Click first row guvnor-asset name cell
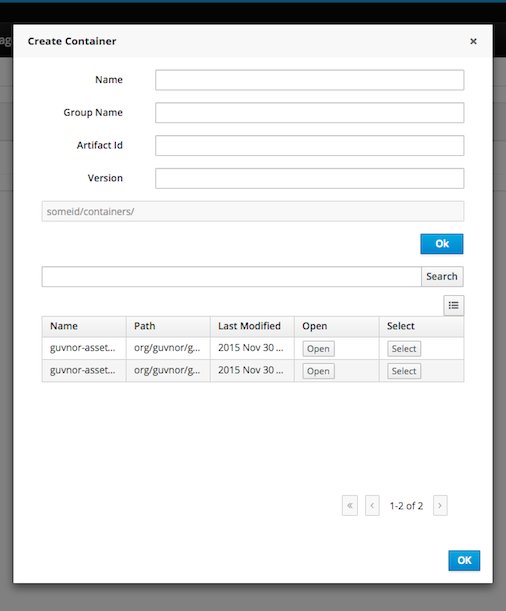This screenshot has height=611, width=506. tap(84, 348)
